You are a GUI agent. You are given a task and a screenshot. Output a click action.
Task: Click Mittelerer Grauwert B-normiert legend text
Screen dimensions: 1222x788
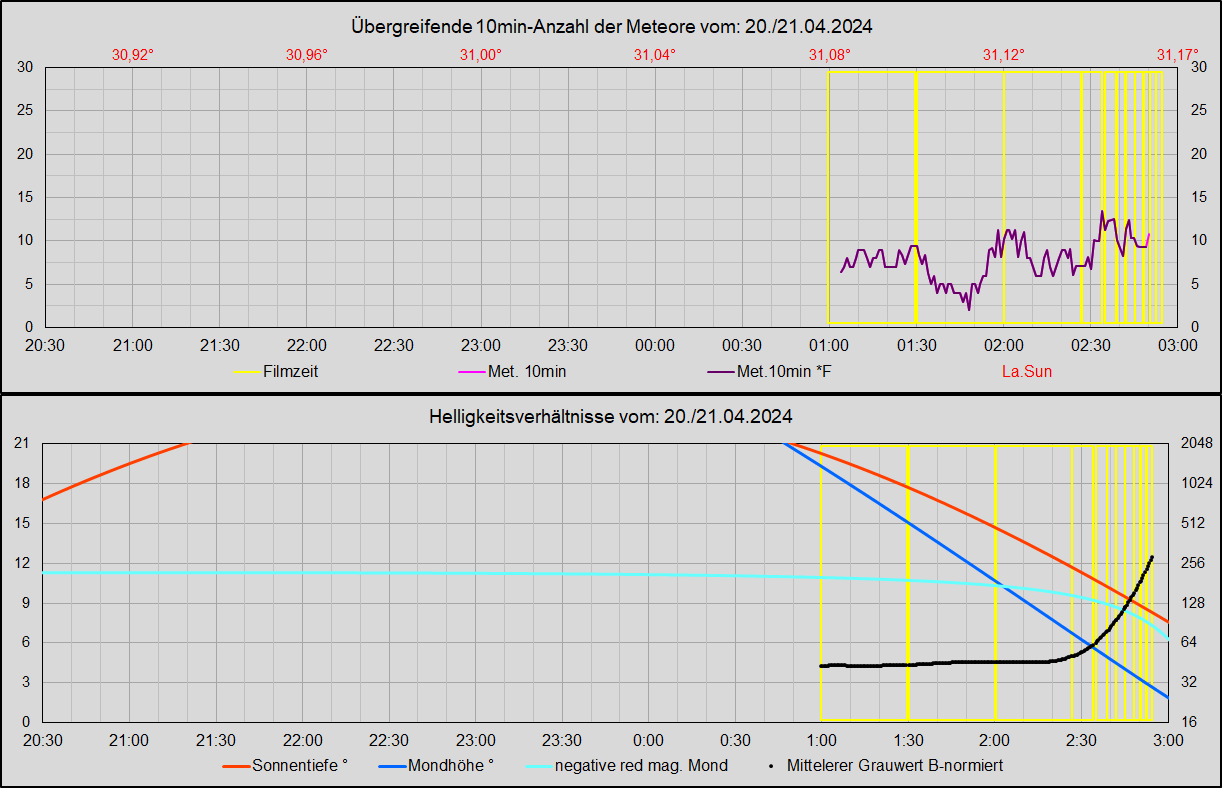[895, 766]
